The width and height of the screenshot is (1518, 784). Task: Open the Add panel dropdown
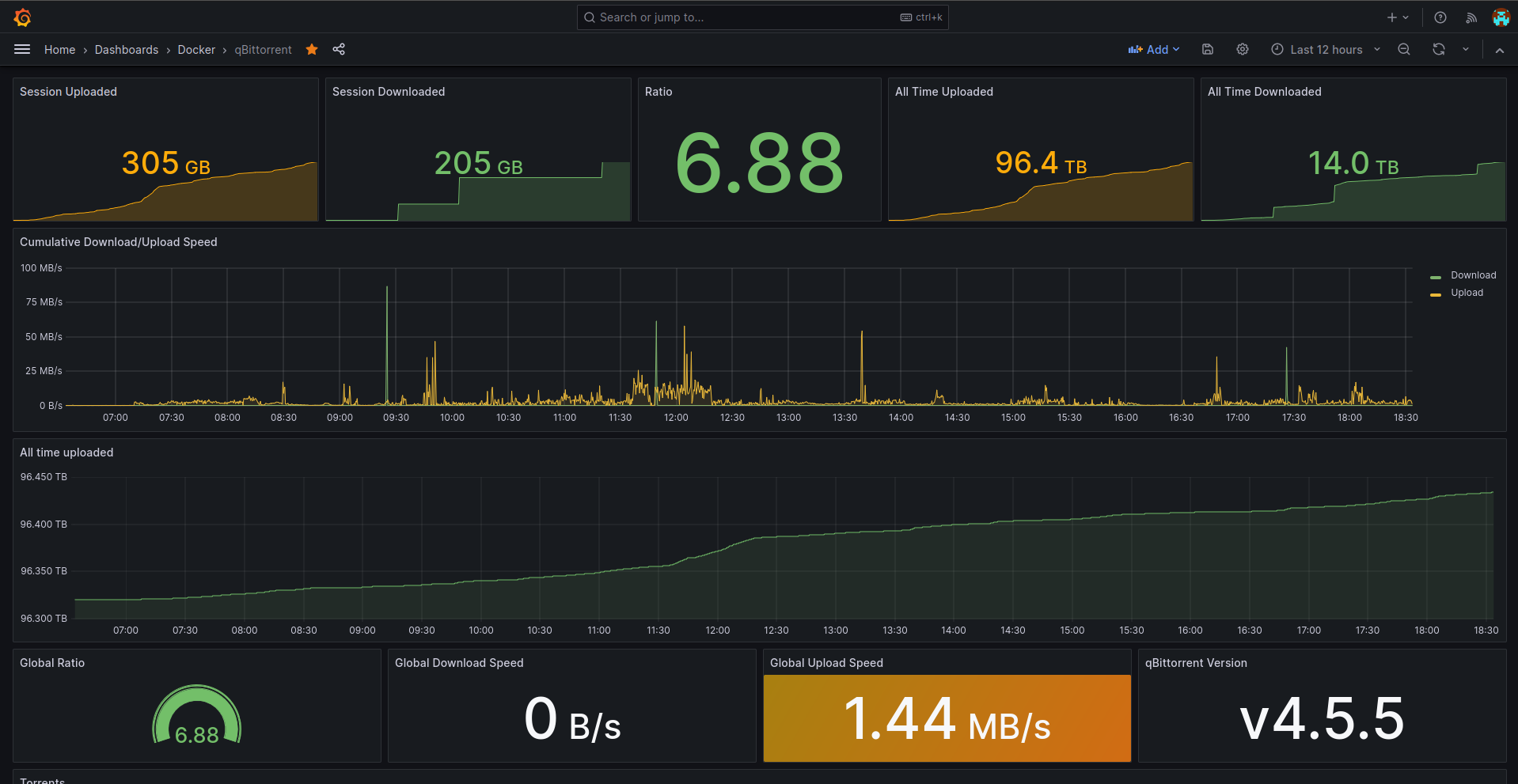1154,49
